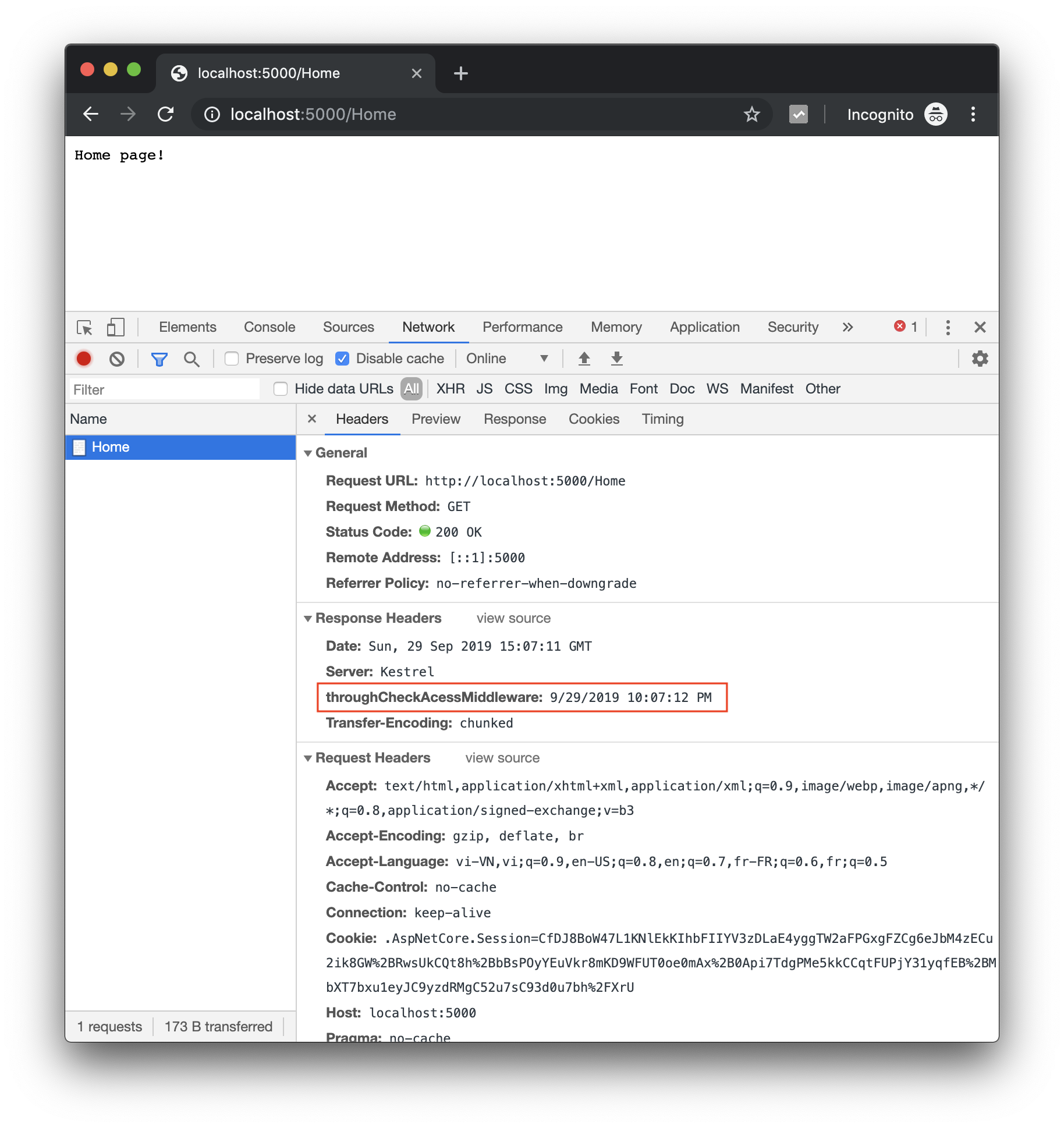Toggle the network filter funnel
The height and width of the screenshot is (1128, 1064).
pyautogui.click(x=159, y=359)
